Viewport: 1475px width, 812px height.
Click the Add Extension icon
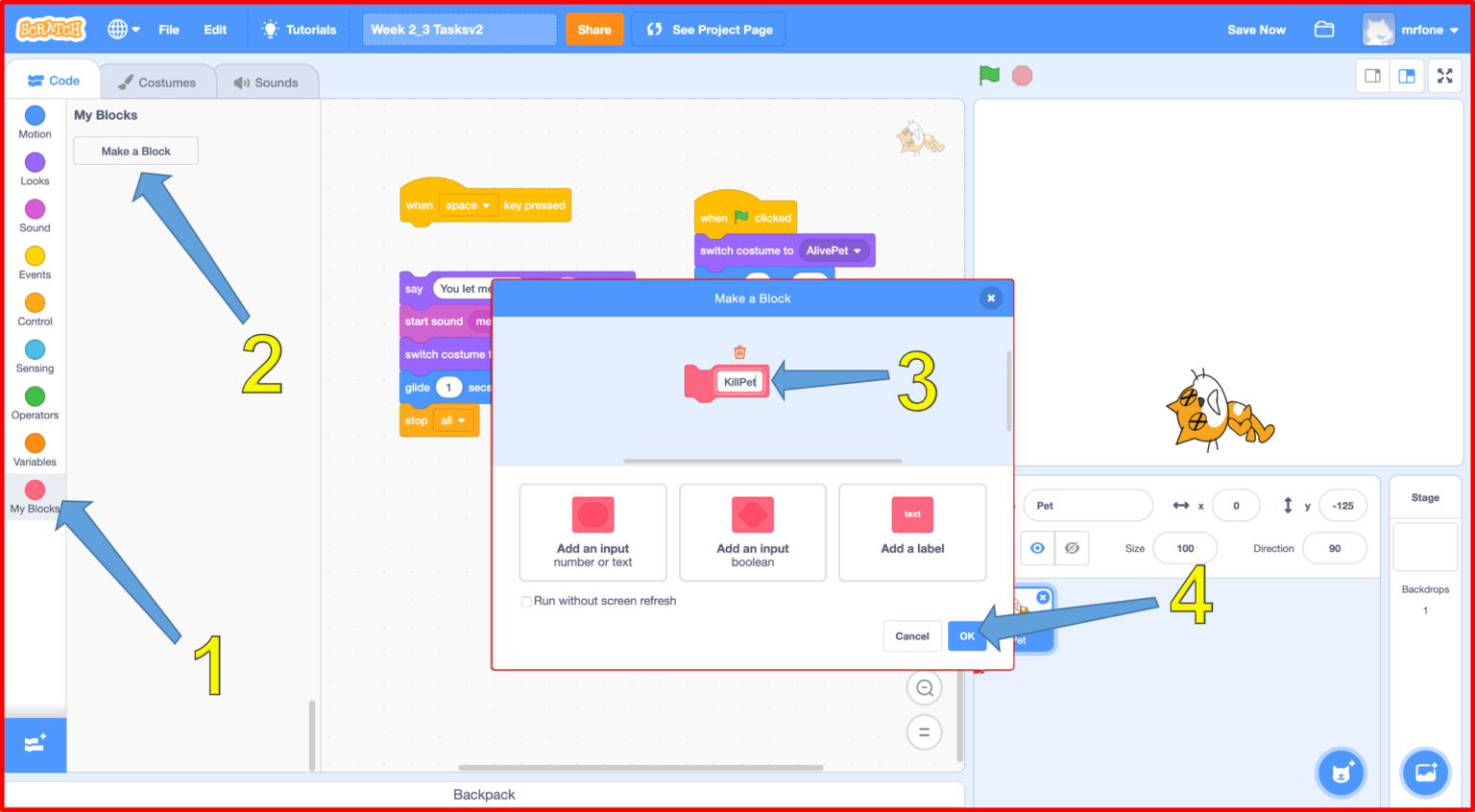tap(35, 745)
